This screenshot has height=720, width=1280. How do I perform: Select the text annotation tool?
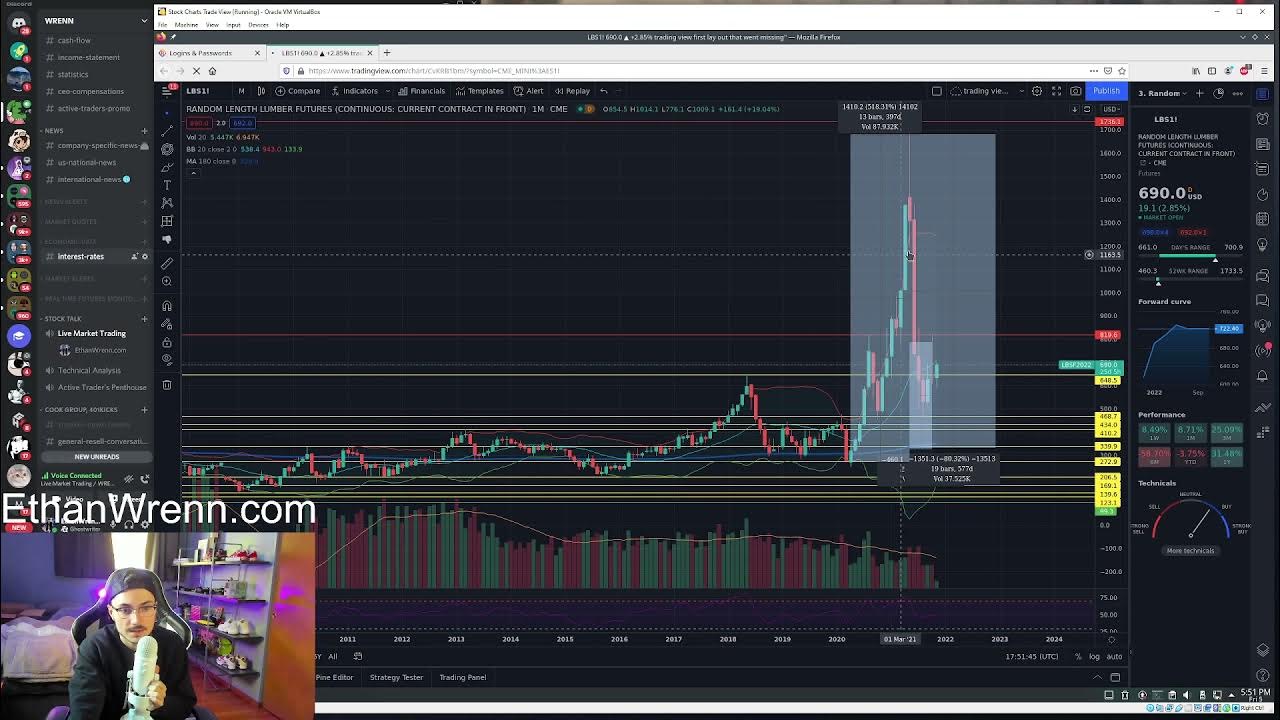pyautogui.click(x=167, y=184)
